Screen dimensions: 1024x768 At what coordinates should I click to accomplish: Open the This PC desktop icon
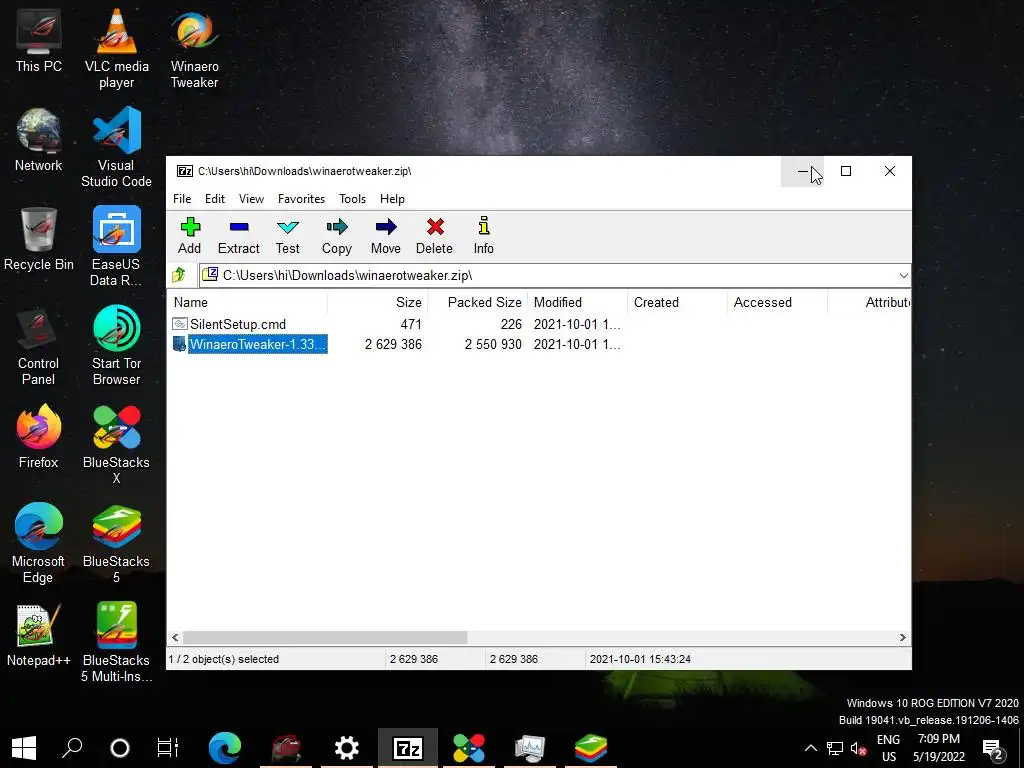click(39, 41)
